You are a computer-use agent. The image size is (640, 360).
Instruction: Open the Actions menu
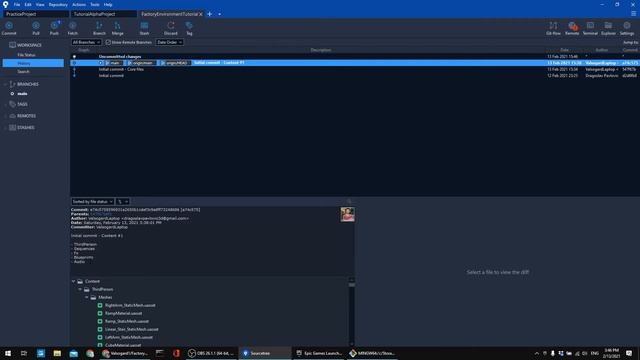point(79,4)
